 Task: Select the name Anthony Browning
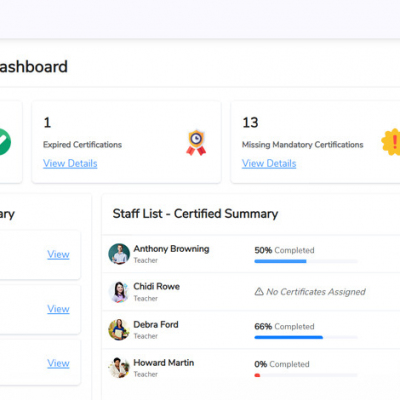point(171,249)
